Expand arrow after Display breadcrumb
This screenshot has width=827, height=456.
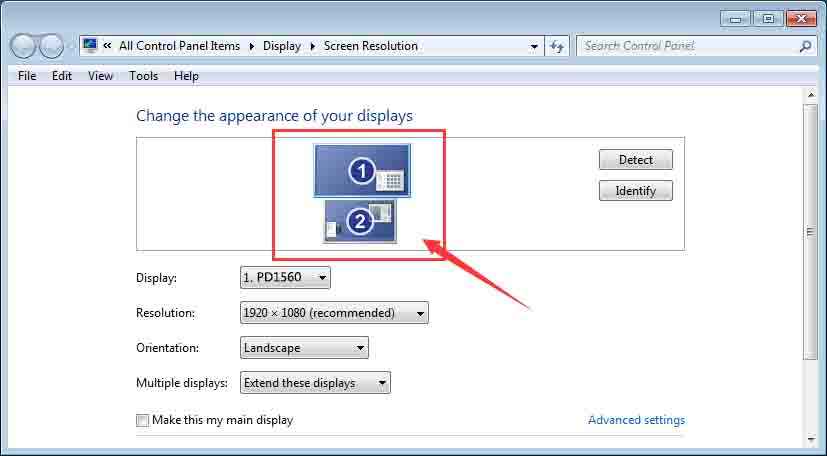click(x=312, y=46)
